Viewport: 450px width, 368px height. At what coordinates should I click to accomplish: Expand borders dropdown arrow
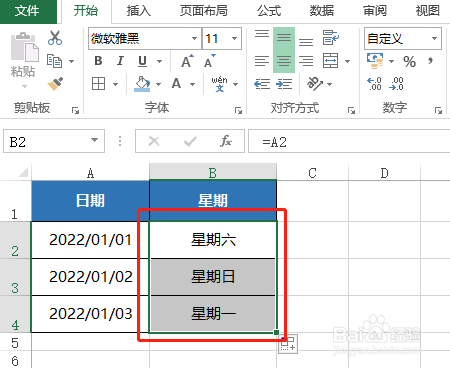tap(115, 84)
